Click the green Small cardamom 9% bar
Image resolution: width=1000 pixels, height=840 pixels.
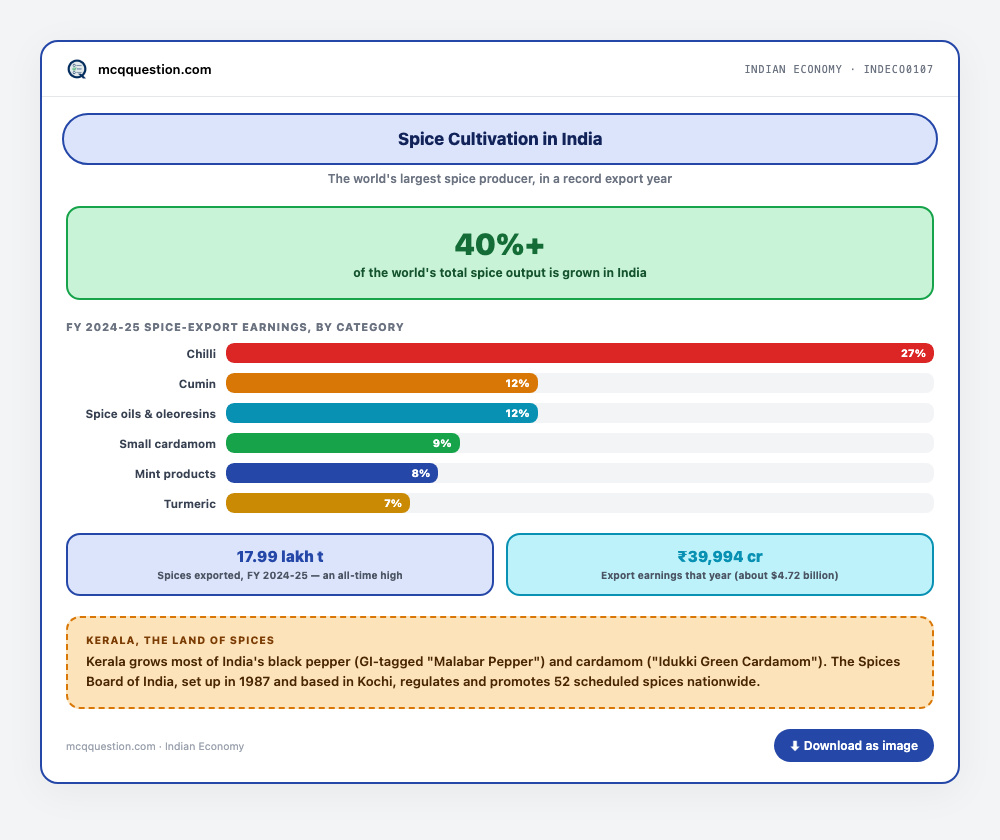(x=343, y=443)
